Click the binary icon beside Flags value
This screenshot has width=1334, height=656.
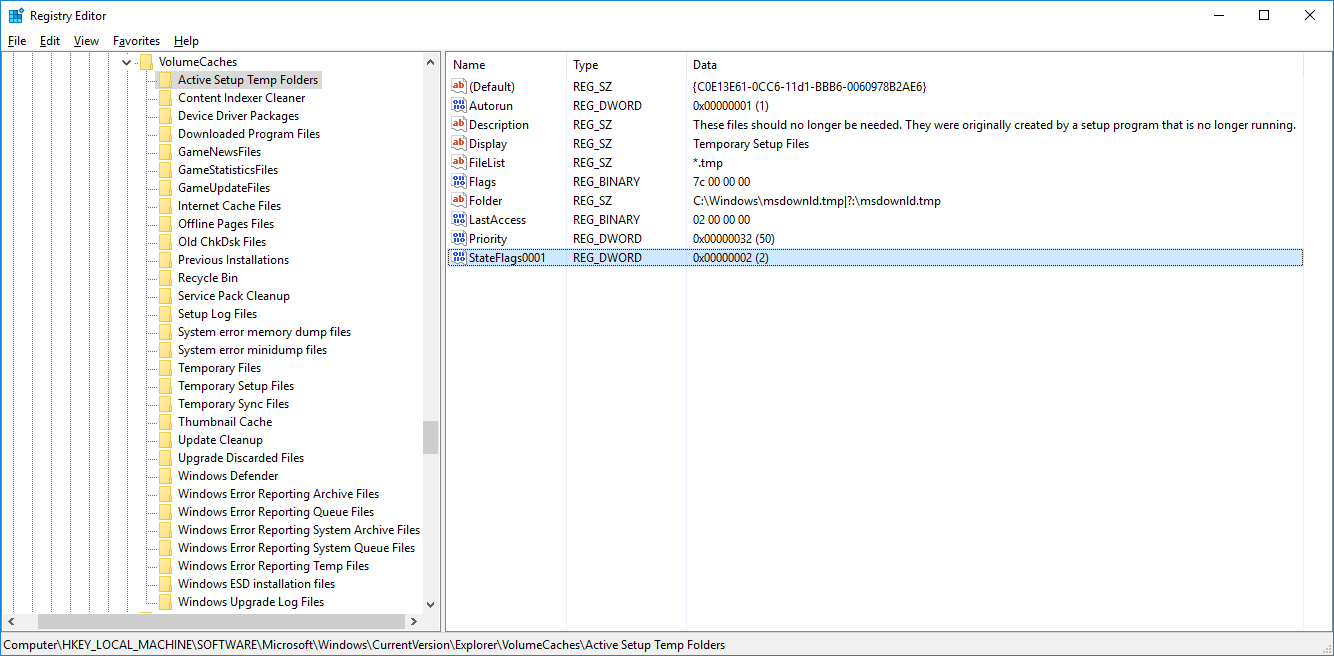[459, 182]
